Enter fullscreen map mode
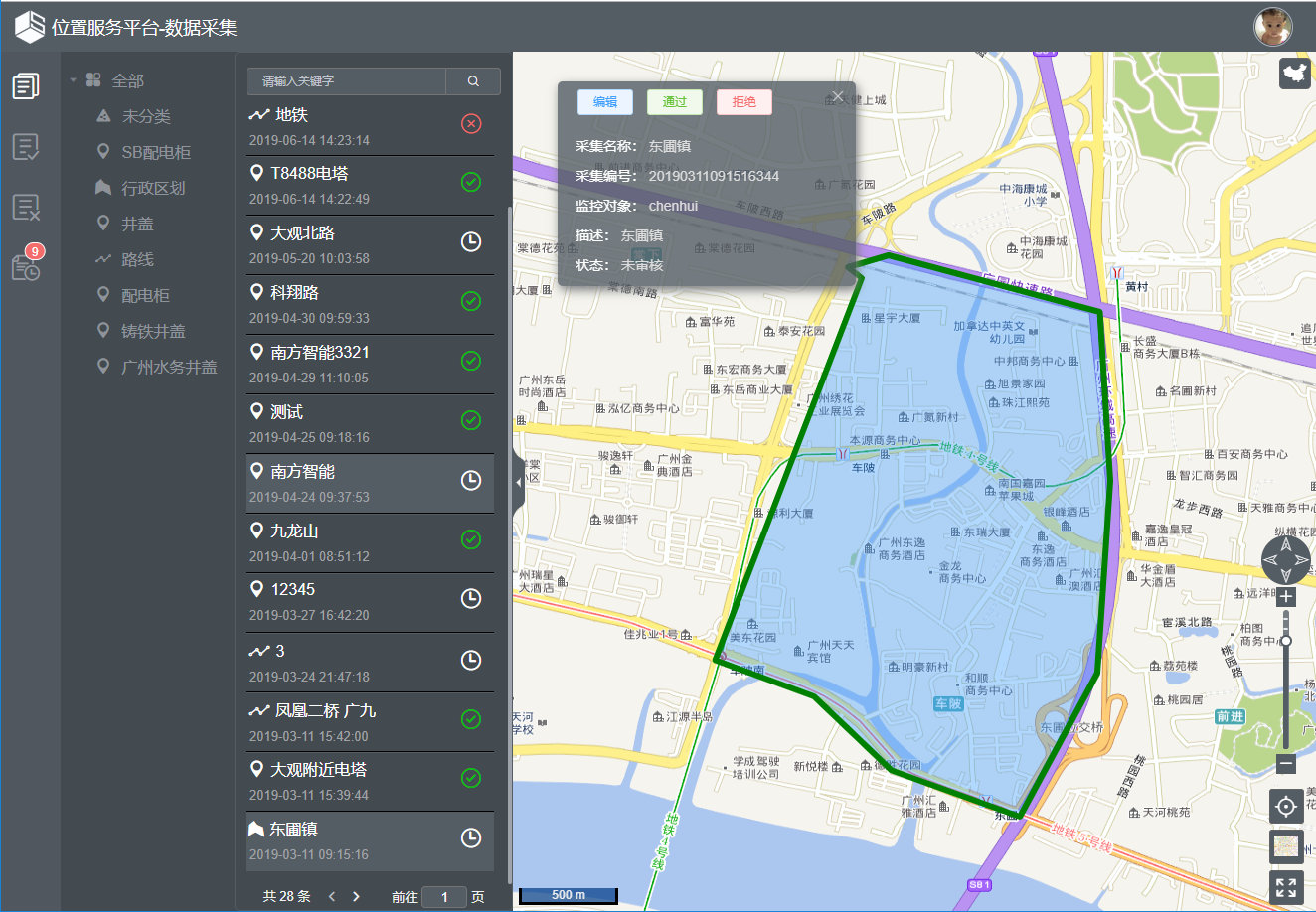The height and width of the screenshot is (912, 1316). (1285, 887)
